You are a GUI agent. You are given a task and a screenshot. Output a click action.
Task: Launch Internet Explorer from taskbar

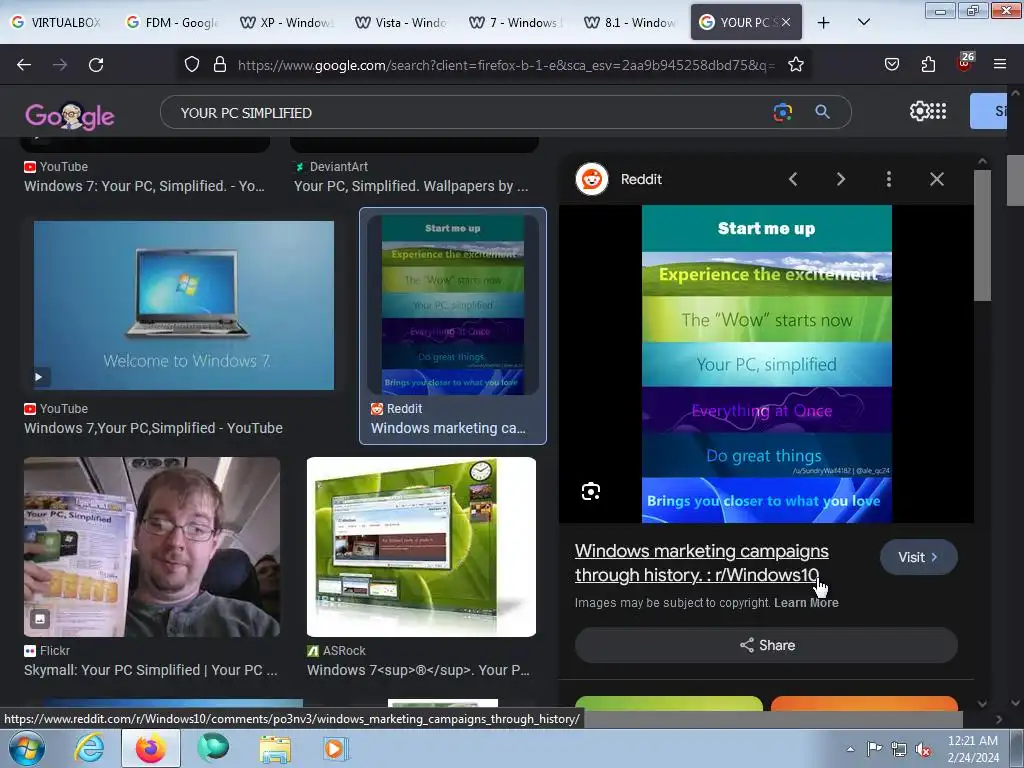coord(89,748)
